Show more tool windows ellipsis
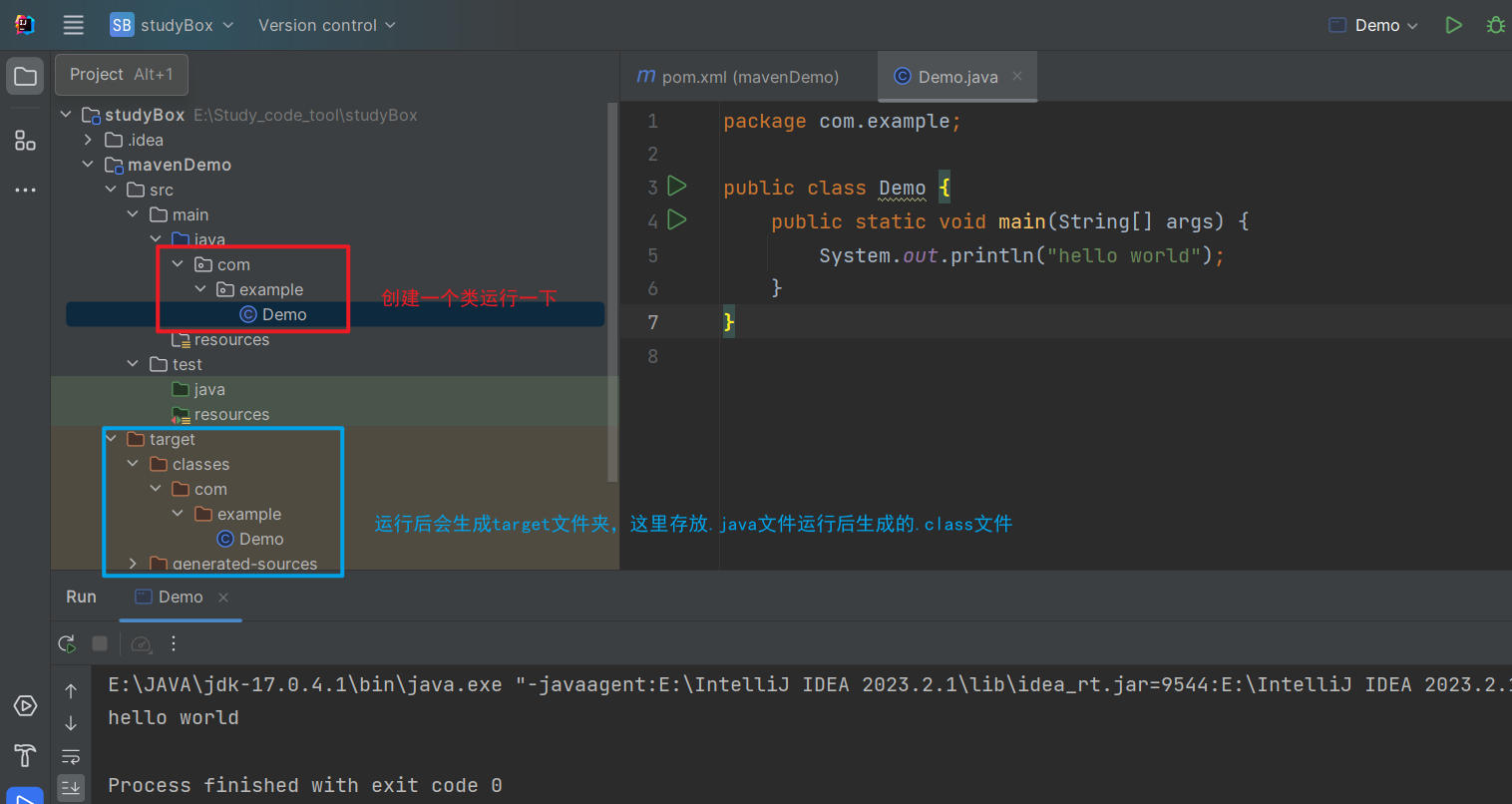 point(25,190)
